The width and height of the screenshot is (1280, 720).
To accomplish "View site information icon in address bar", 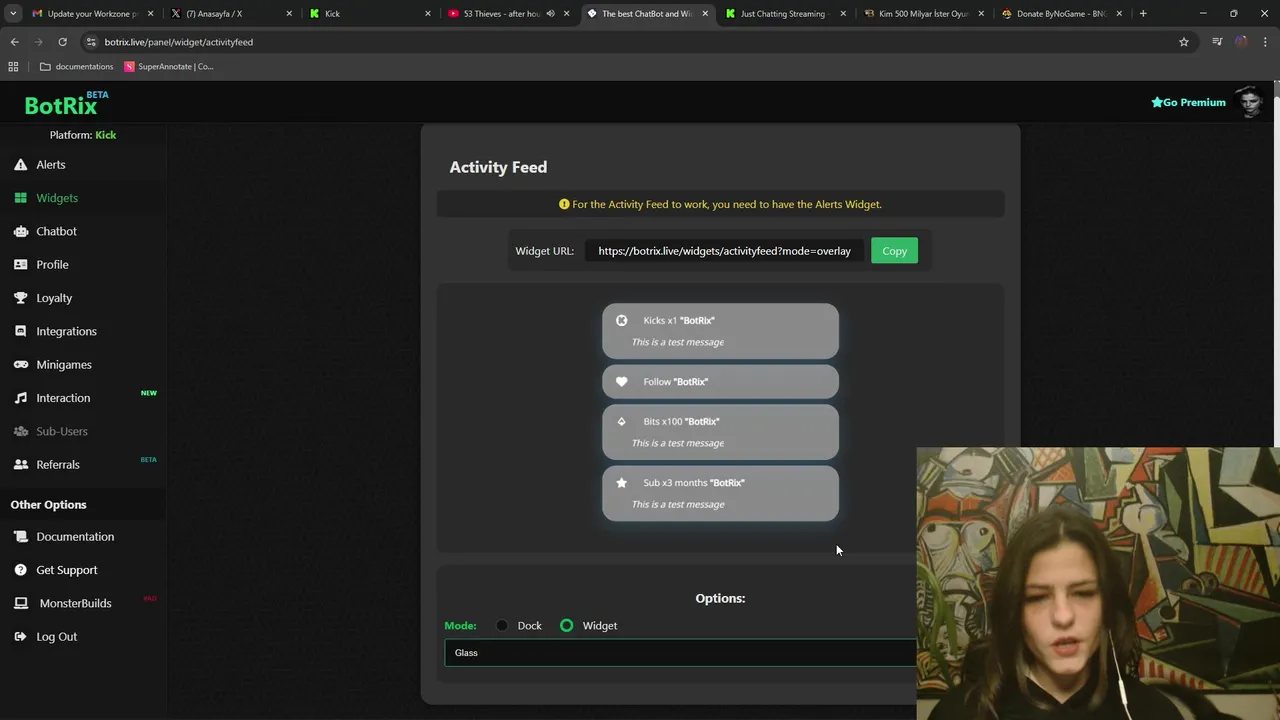I will tap(92, 42).
